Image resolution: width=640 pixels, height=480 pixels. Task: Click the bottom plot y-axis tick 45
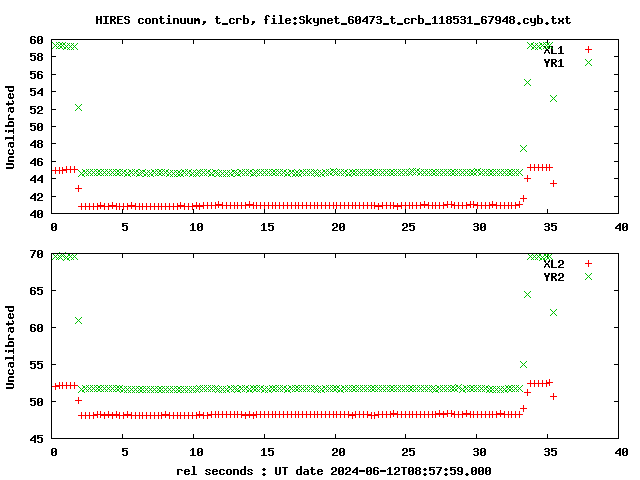coord(36,439)
